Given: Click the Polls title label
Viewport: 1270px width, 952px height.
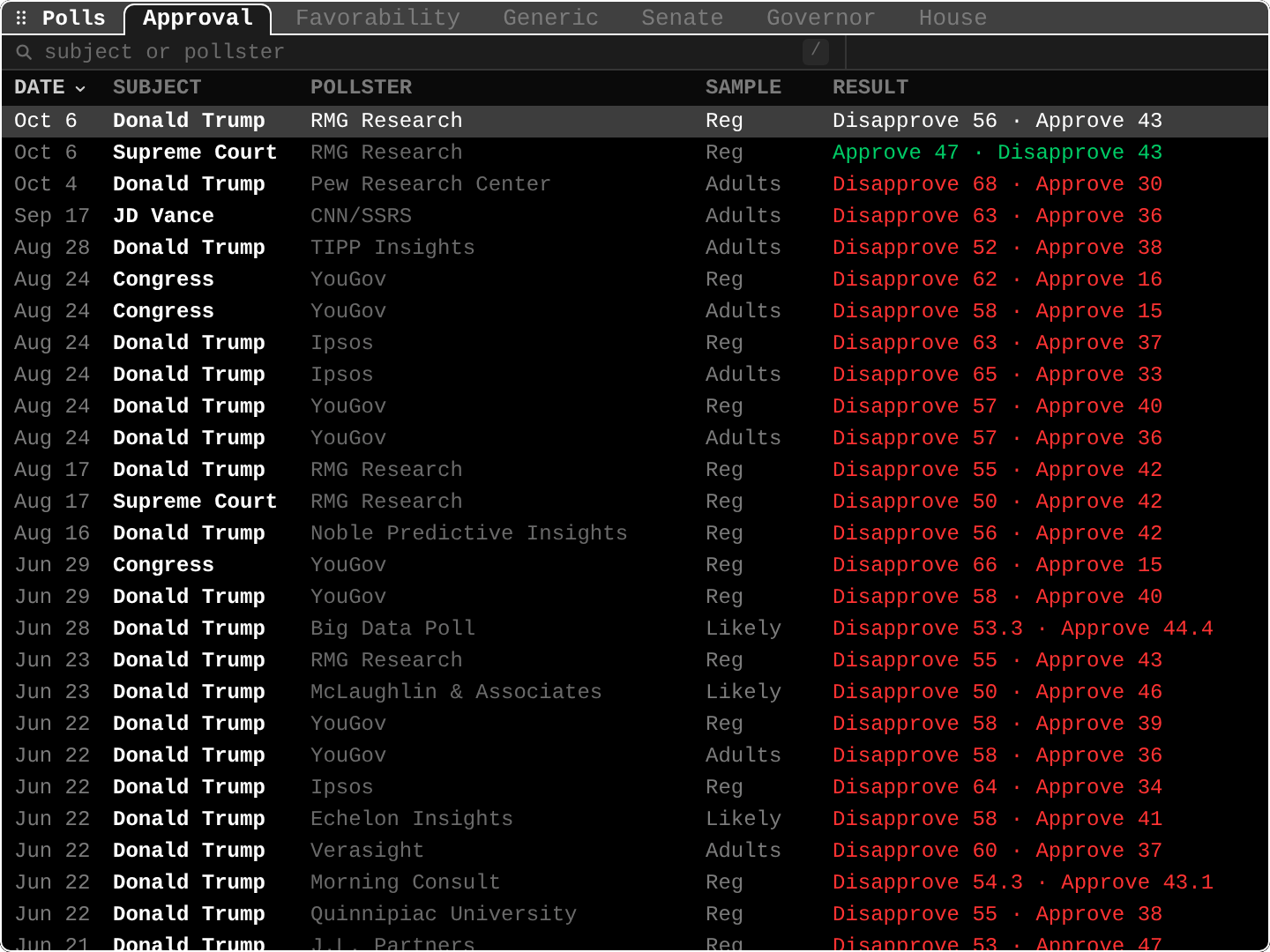Looking at the screenshot, I should click(x=73, y=18).
